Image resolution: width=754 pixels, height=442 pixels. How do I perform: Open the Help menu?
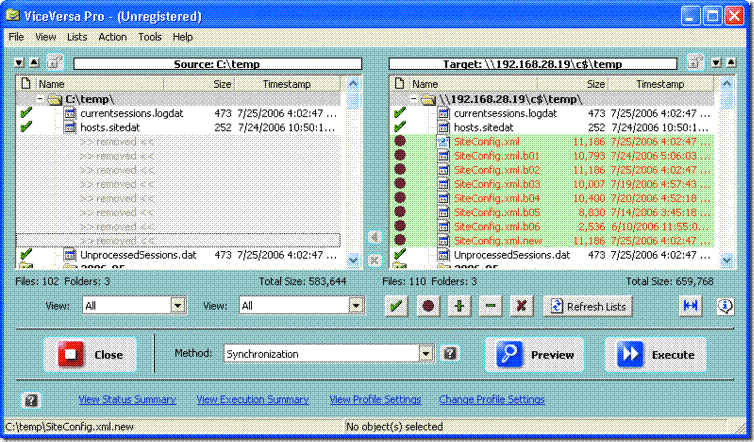click(x=183, y=37)
